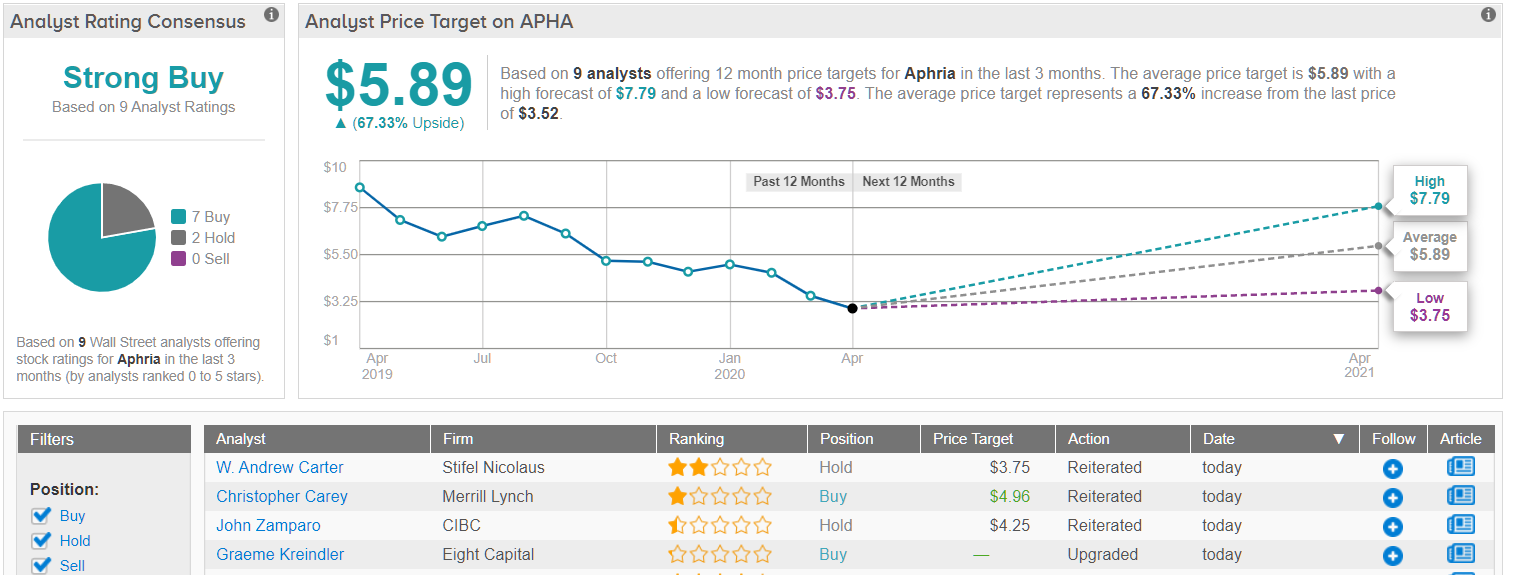This screenshot has height=575, width=1513.
Task: Open article icon for W. Andrew Carter
Action: (1460, 467)
